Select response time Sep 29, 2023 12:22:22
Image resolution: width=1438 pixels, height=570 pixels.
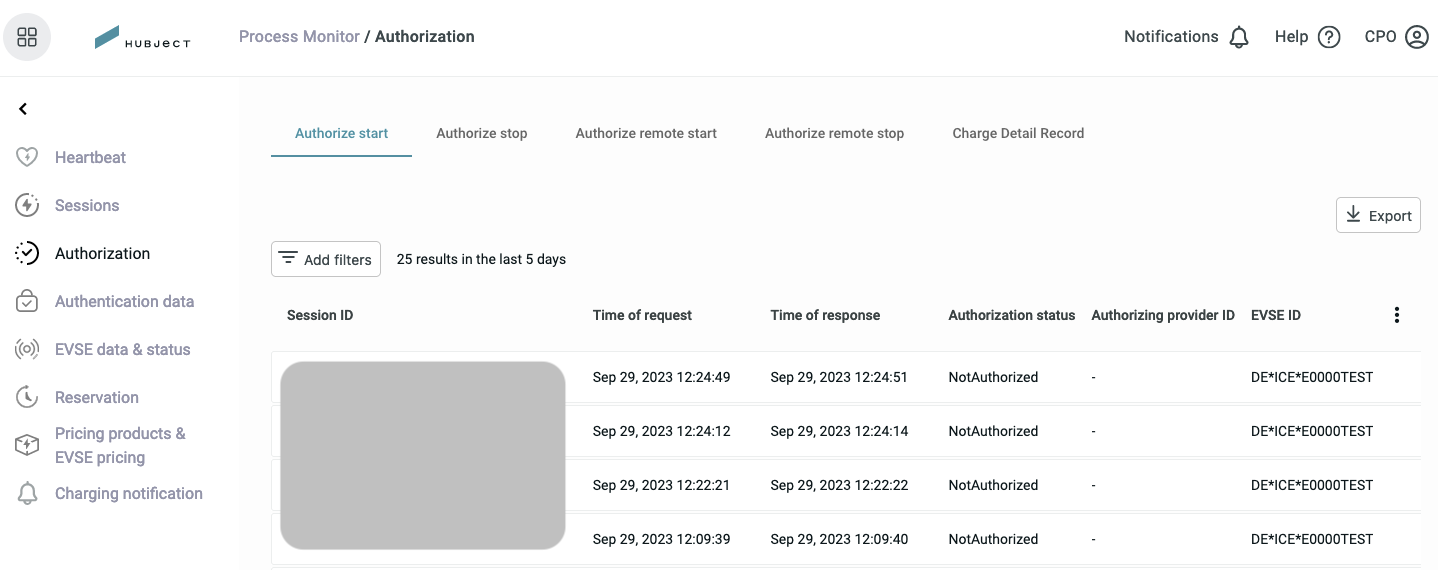click(x=839, y=485)
